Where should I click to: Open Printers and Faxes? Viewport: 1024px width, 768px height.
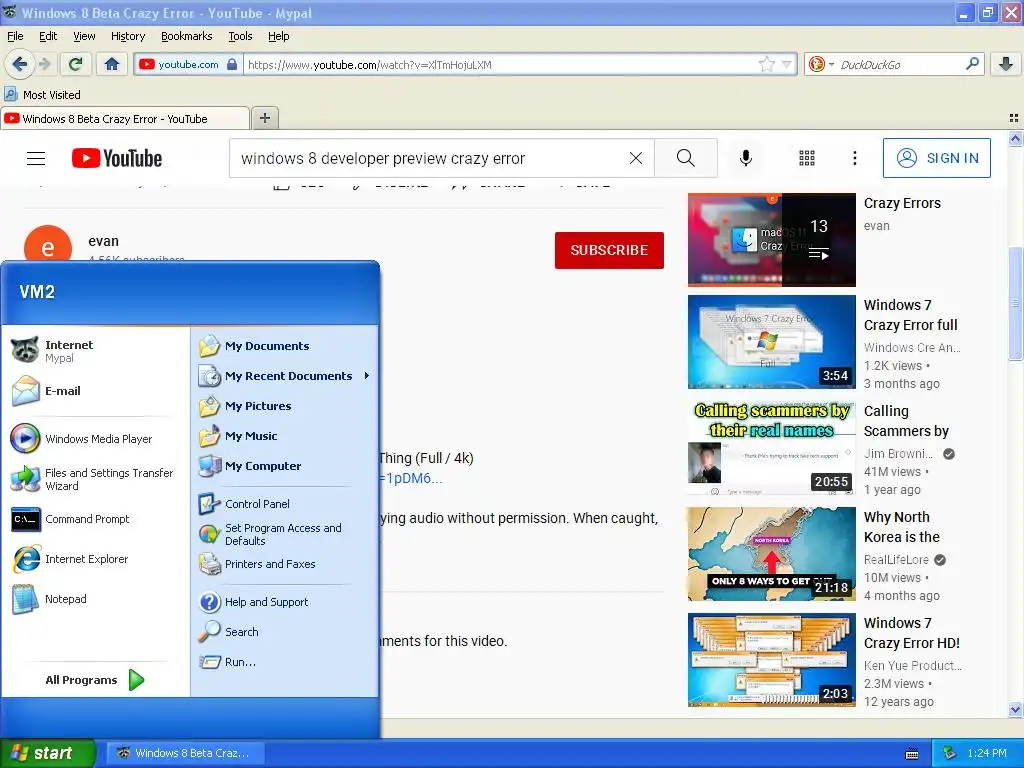285,564
